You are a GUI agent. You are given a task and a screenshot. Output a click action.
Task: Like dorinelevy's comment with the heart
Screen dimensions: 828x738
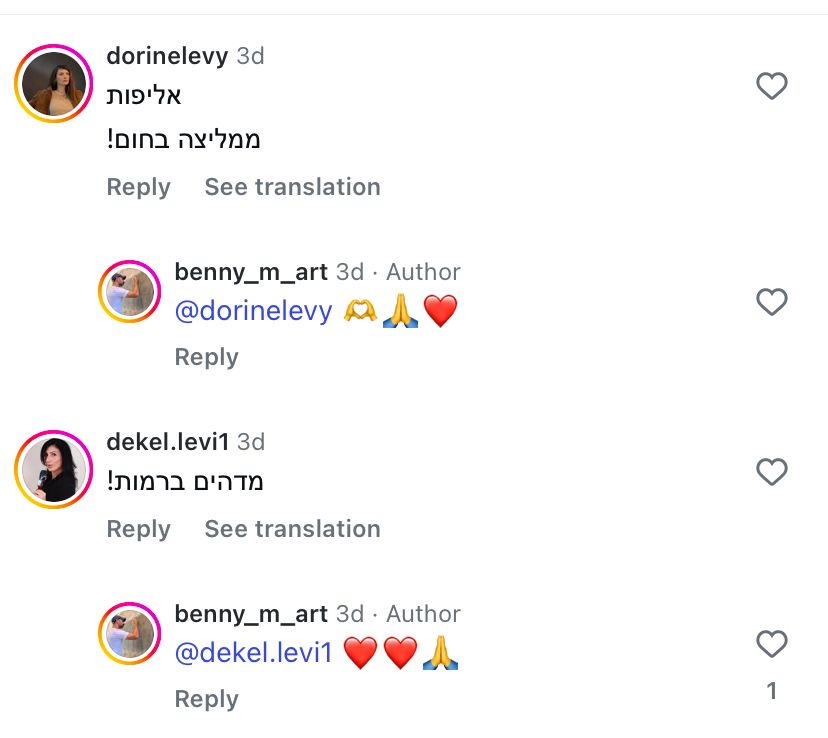tap(771, 87)
